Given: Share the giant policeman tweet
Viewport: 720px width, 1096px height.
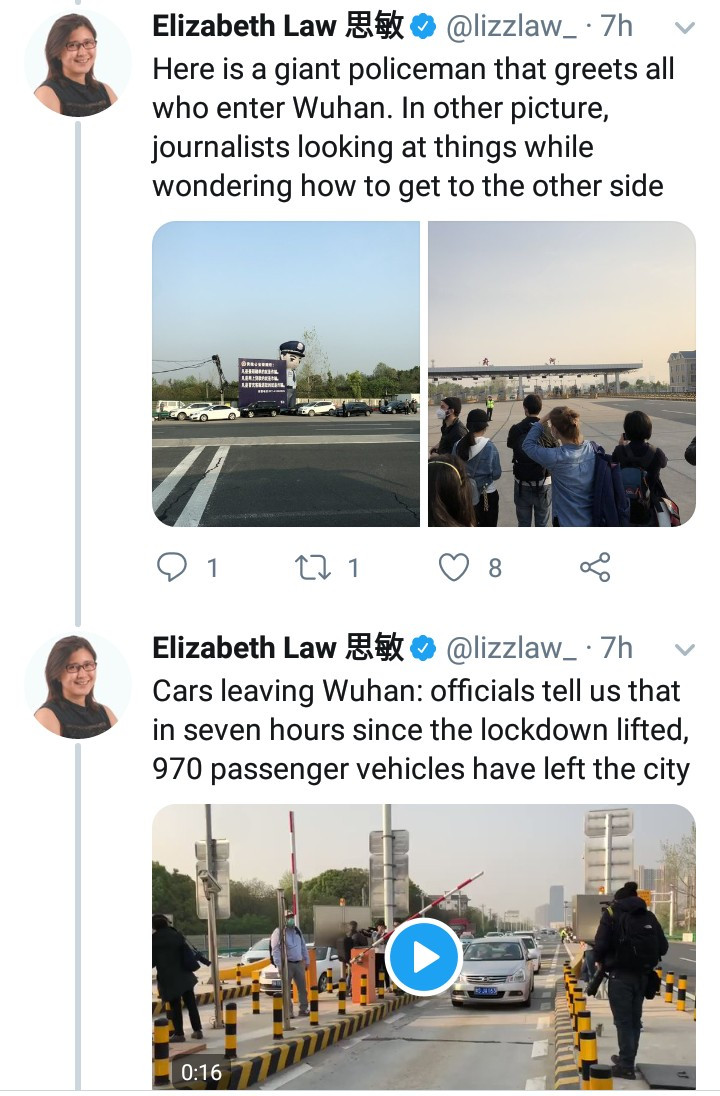Looking at the screenshot, I should coord(596,568).
